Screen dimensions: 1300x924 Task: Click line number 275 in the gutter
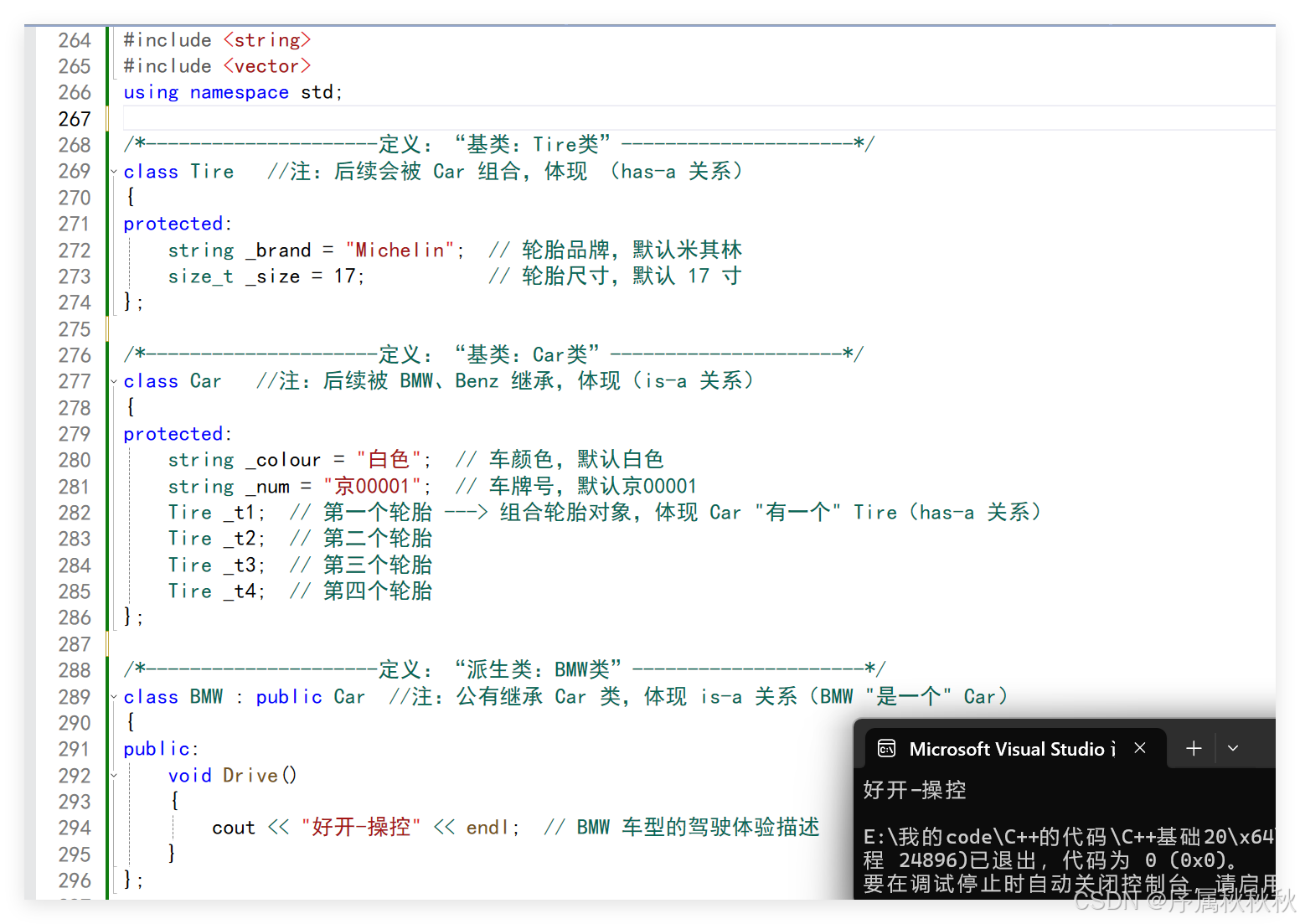click(74, 329)
